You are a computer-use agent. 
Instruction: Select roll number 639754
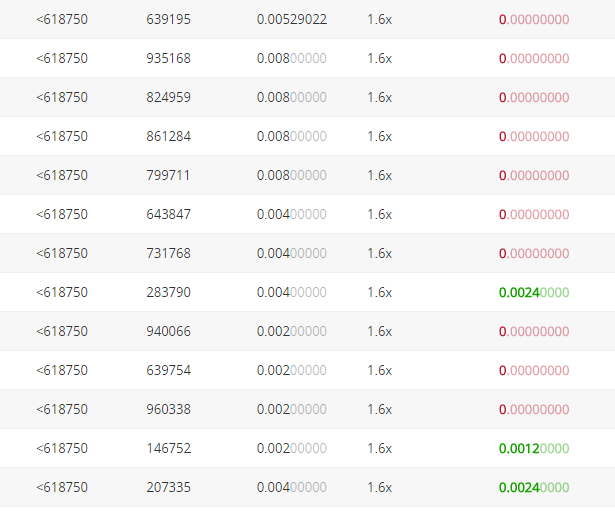click(x=168, y=370)
